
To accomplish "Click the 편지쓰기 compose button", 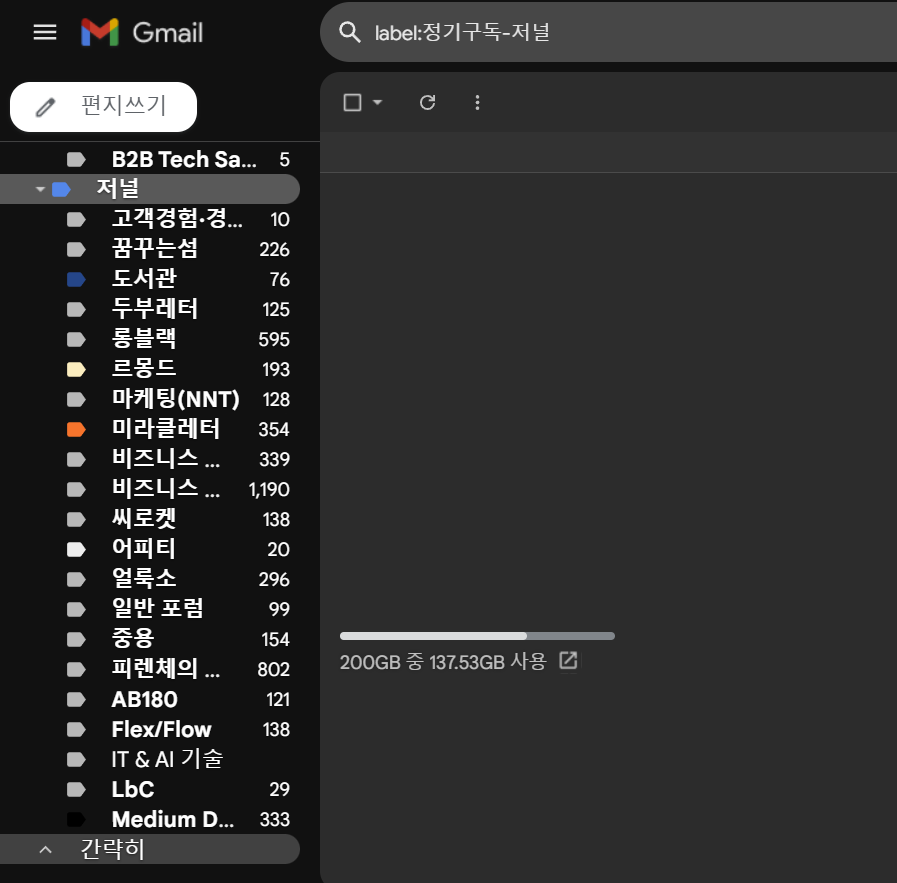I will [104, 107].
